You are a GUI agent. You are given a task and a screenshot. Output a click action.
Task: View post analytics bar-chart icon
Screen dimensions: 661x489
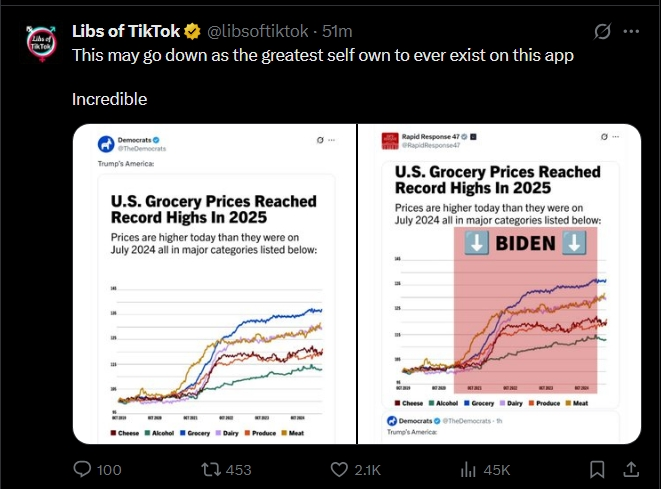466,469
